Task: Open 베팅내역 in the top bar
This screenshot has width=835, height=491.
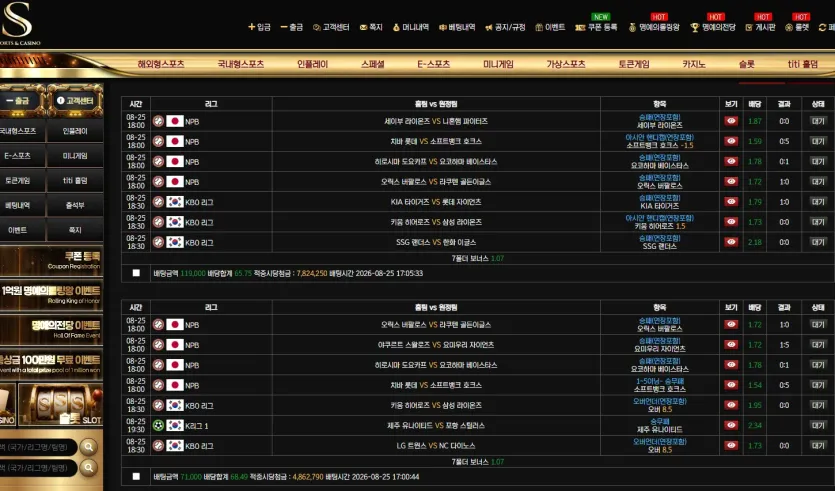Action: point(457,27)
